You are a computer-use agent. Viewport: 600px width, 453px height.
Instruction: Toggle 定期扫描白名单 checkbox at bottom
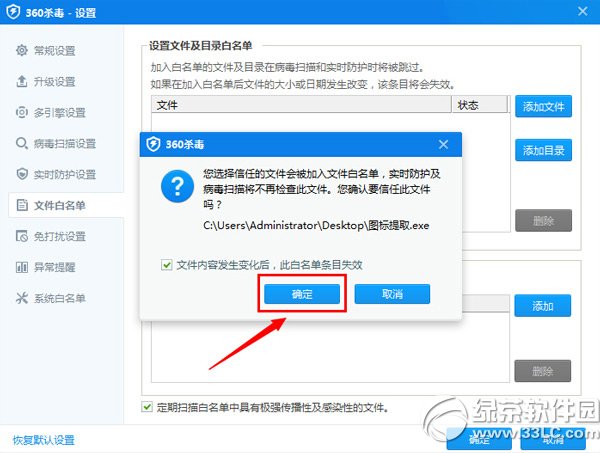[x=147, y=407]
